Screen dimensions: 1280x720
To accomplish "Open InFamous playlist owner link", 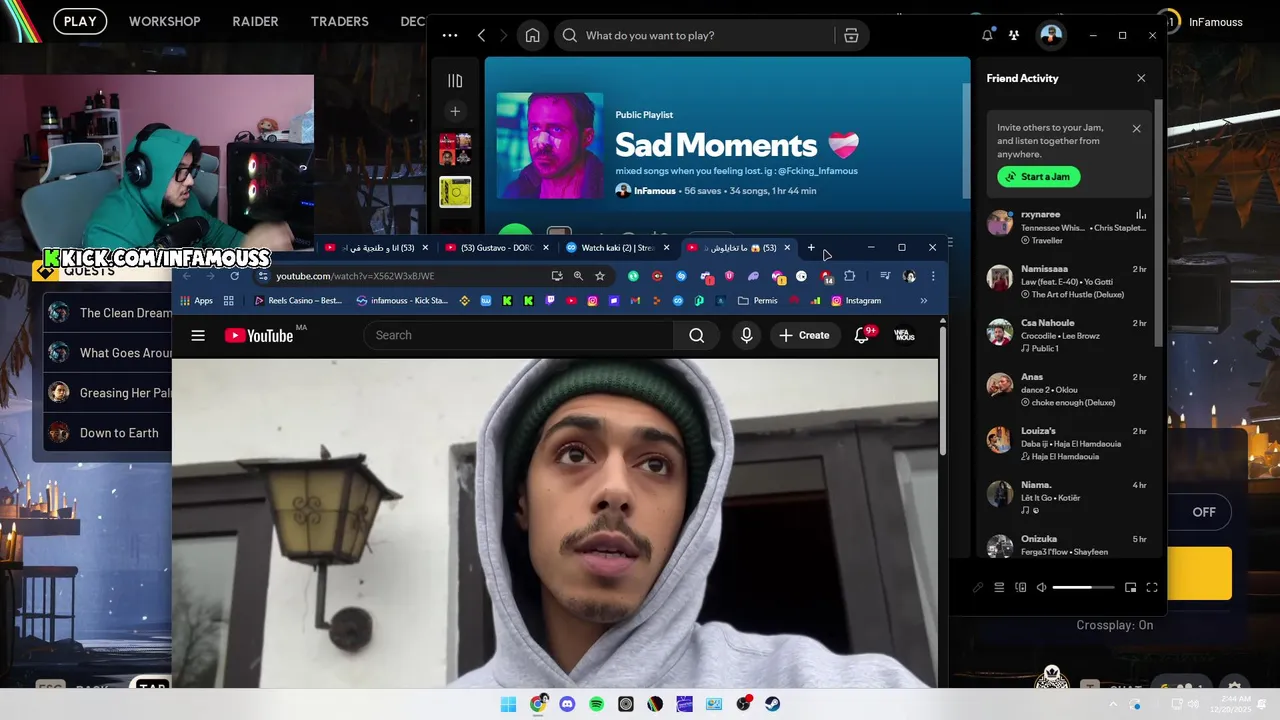I will click(655, 190).
